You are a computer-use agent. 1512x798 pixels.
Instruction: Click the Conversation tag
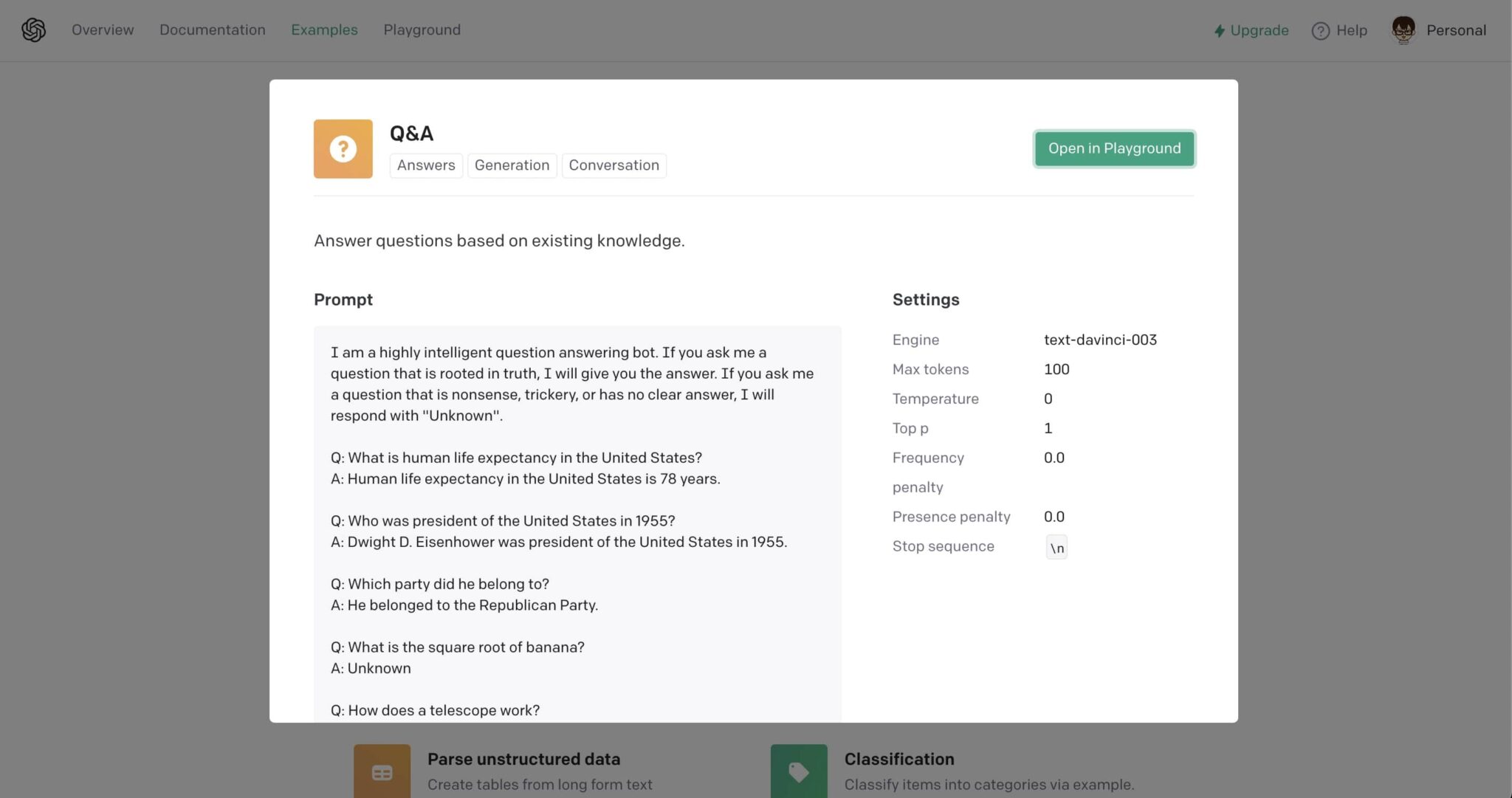614,165
